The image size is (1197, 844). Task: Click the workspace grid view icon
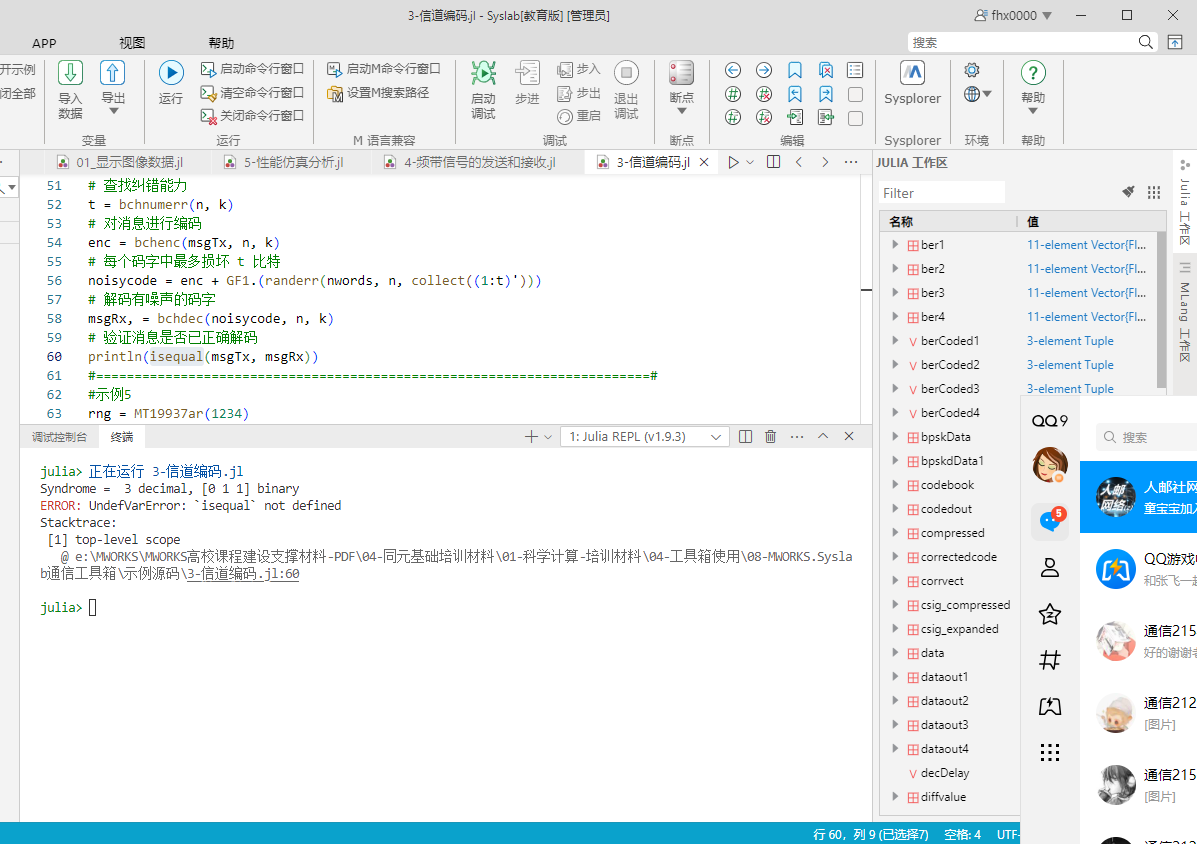1153,192
